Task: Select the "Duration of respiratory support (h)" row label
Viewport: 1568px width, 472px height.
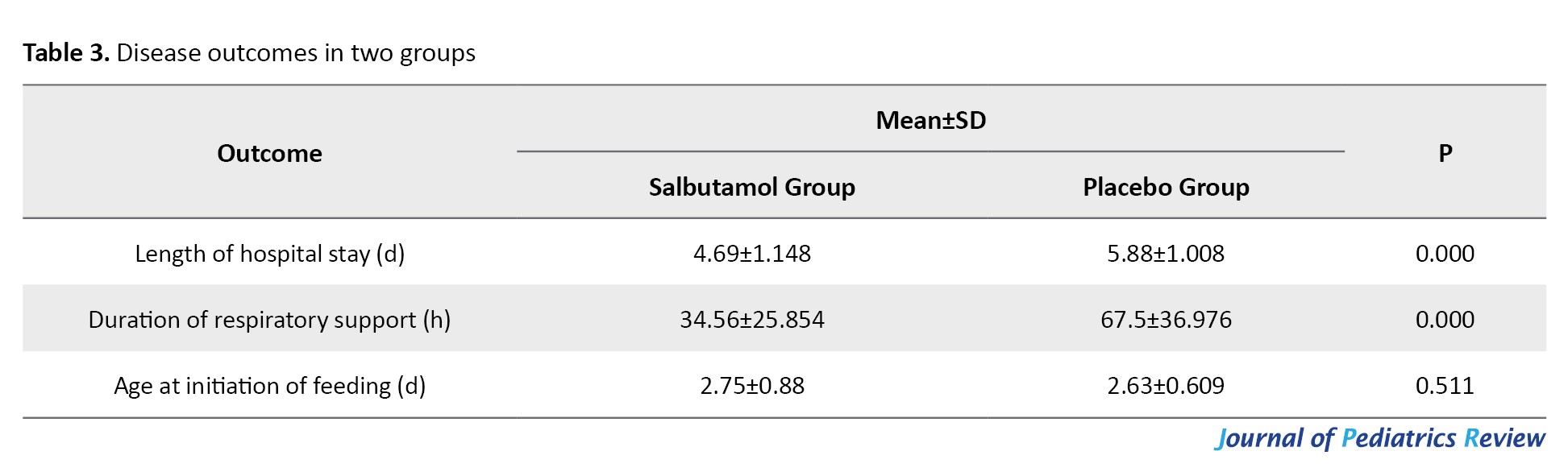Action: tap(269, 320)
